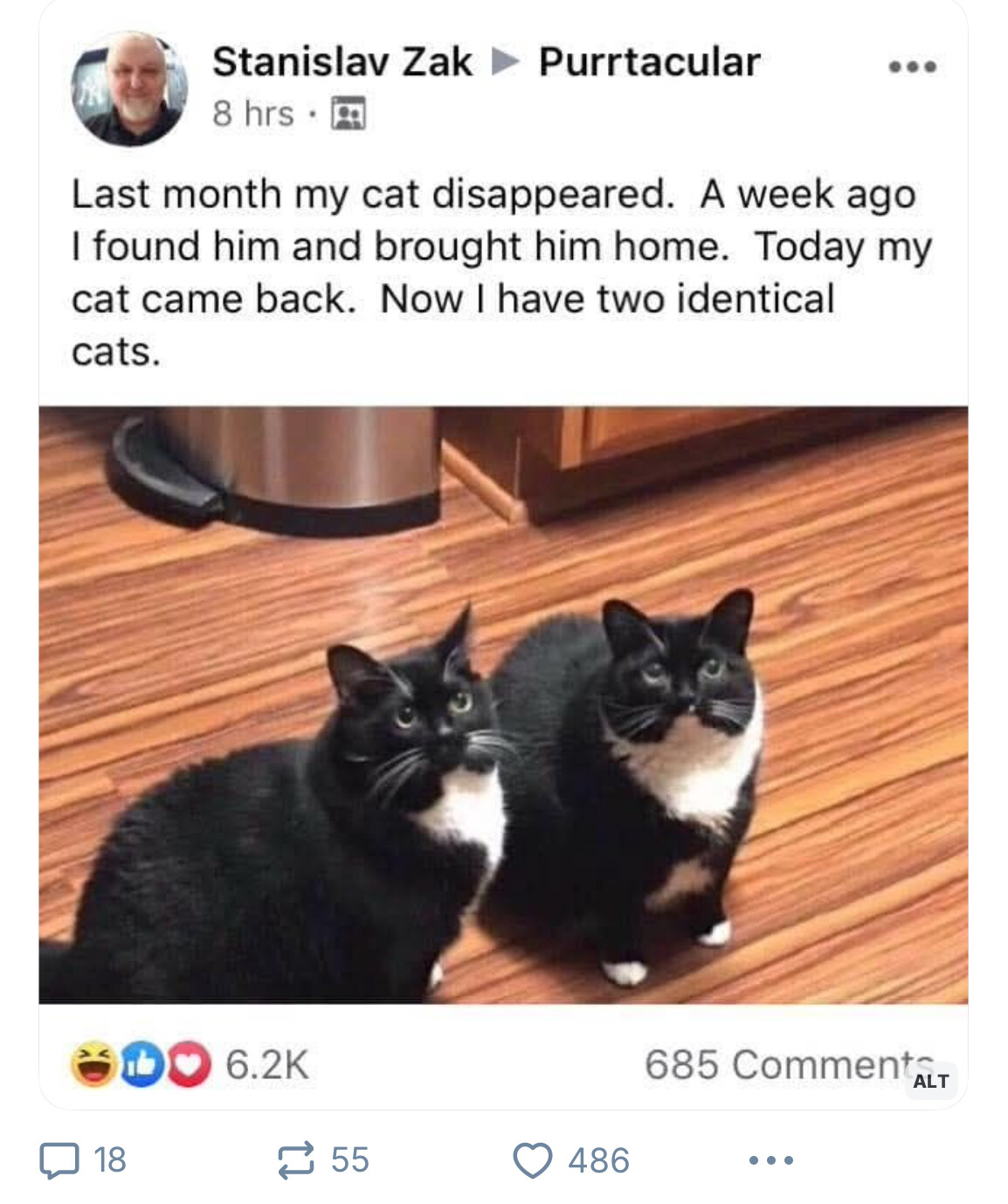Screen dimensions: 1008x1204
Task: Click the 55 reposts count
Action: pos(350,1160)
